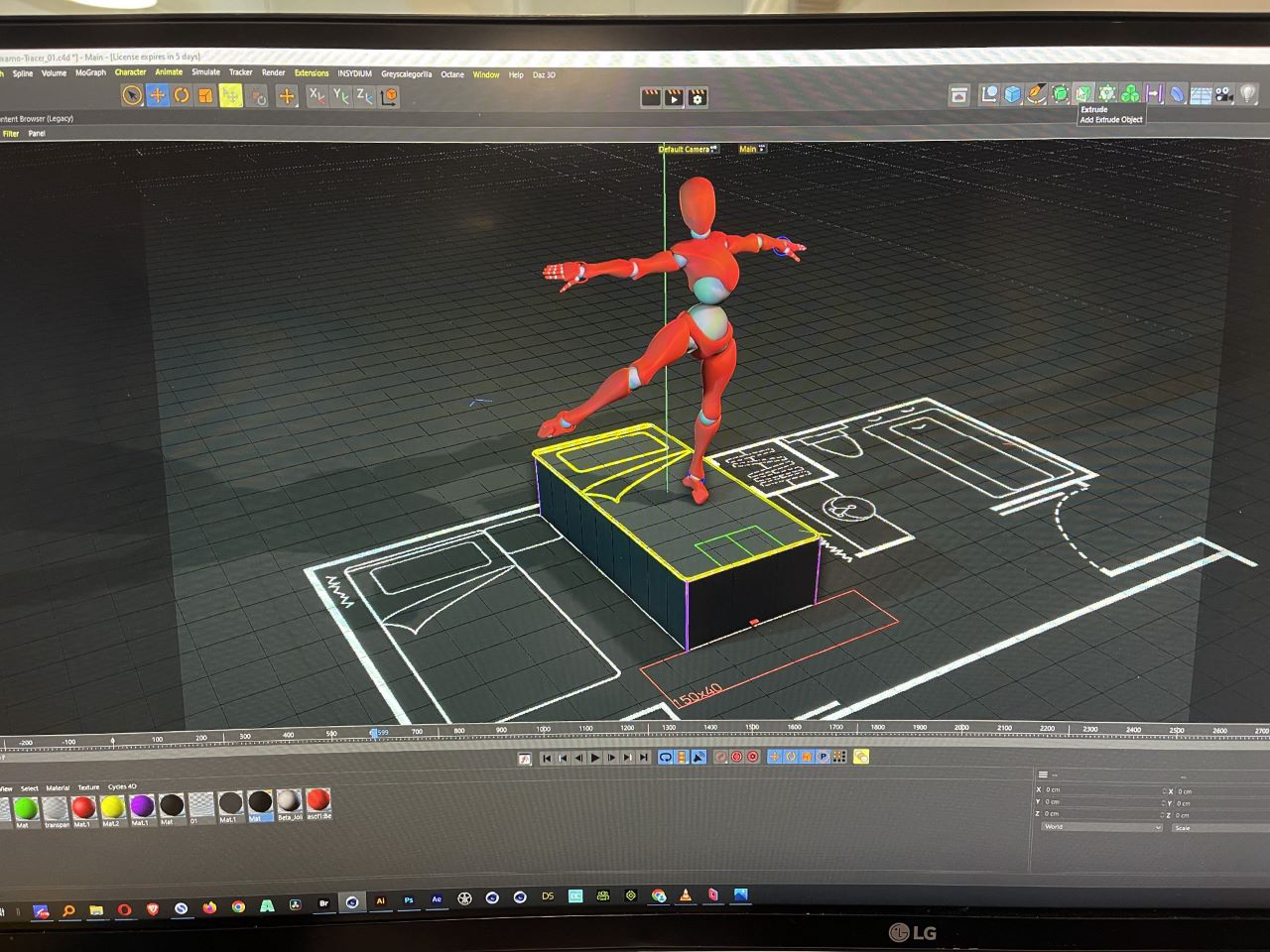Open After Effects from taskbar
The width and height of the screenshot is (1270, 952).
pos(437,900)
